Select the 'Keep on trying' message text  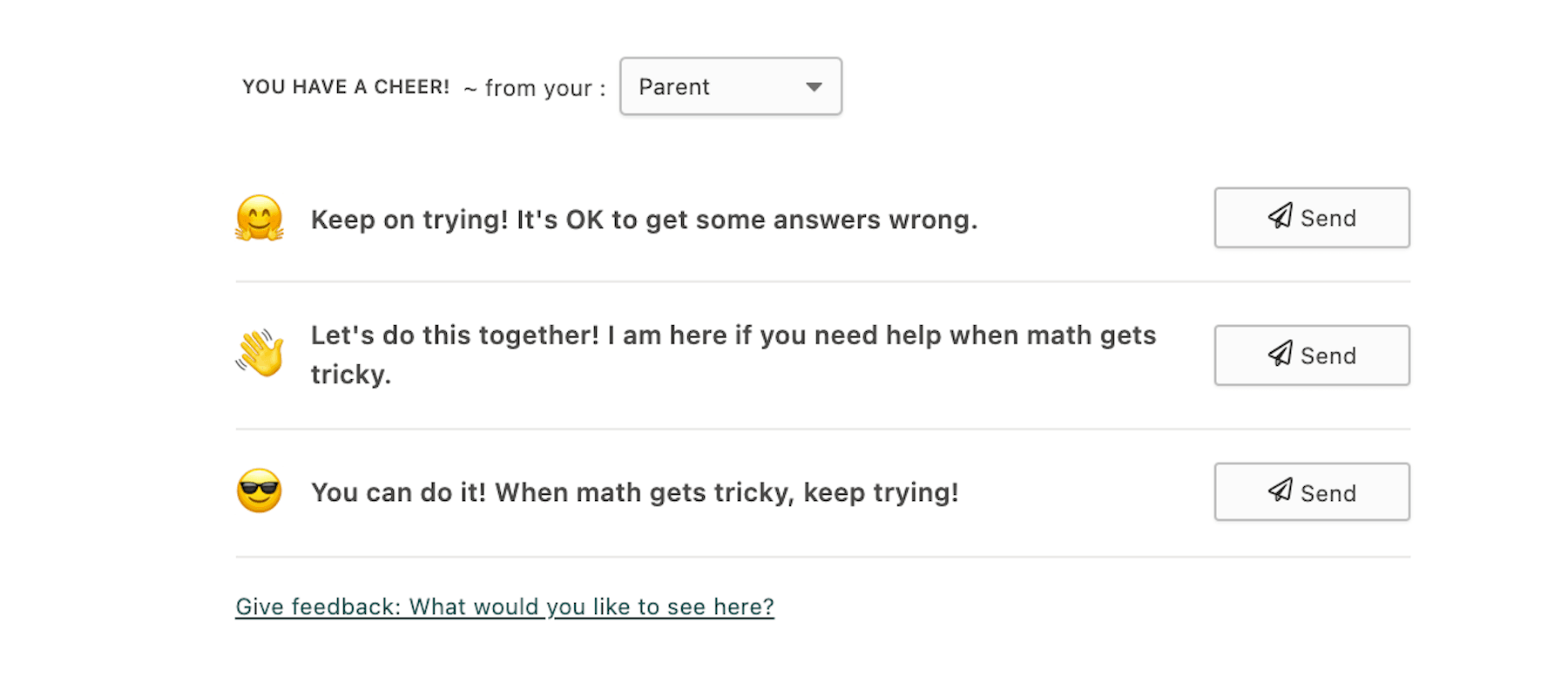(x=645, y=220)
